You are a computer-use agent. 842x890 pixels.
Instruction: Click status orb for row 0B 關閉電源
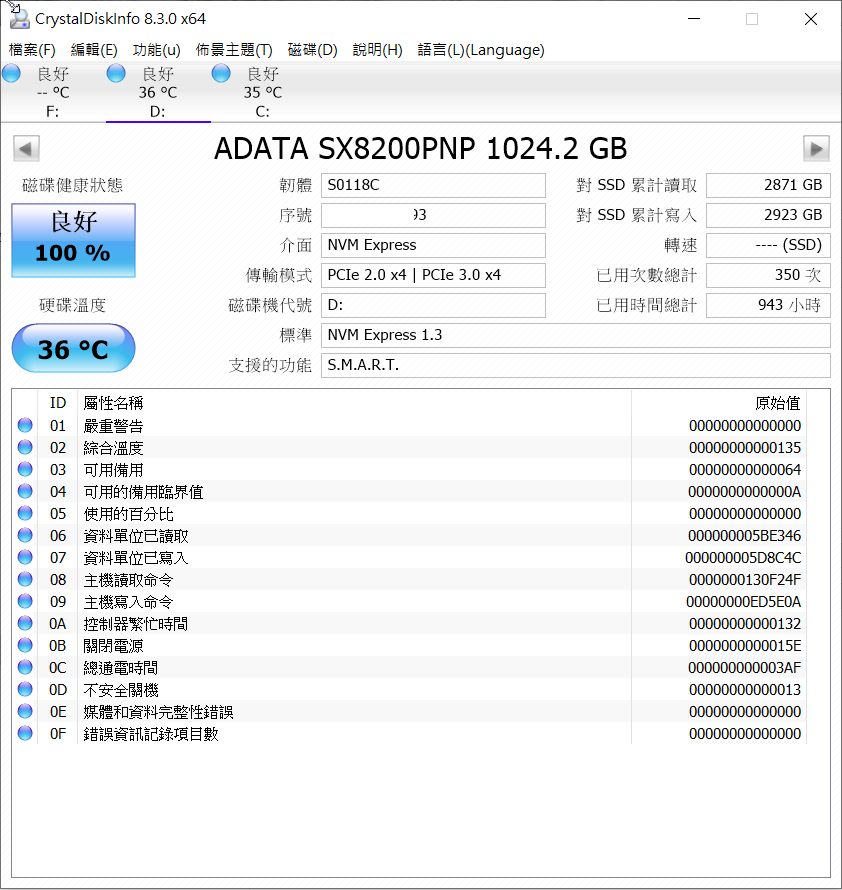point(25,645)
